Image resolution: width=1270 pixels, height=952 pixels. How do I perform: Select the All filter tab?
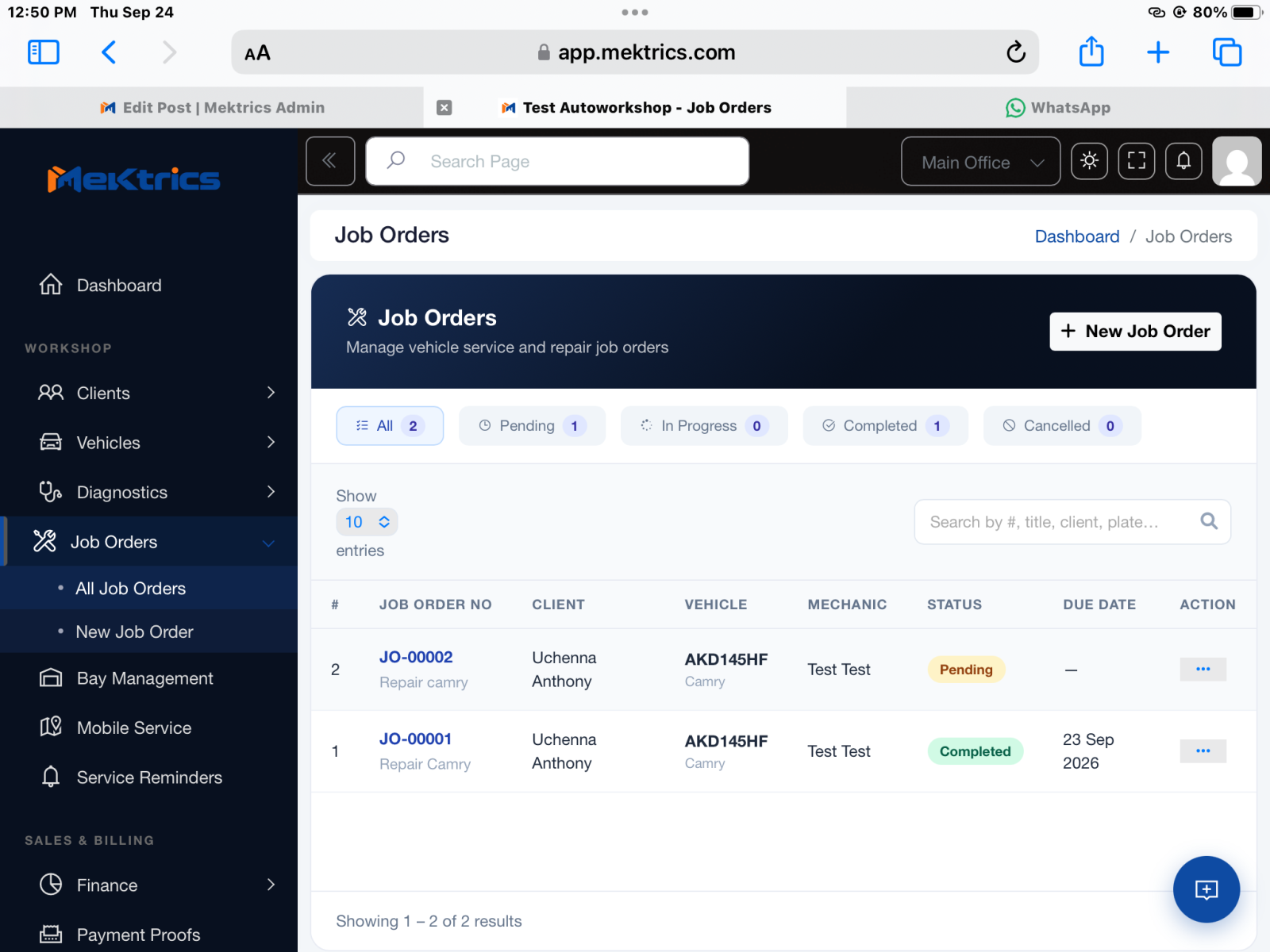[390, 426]
